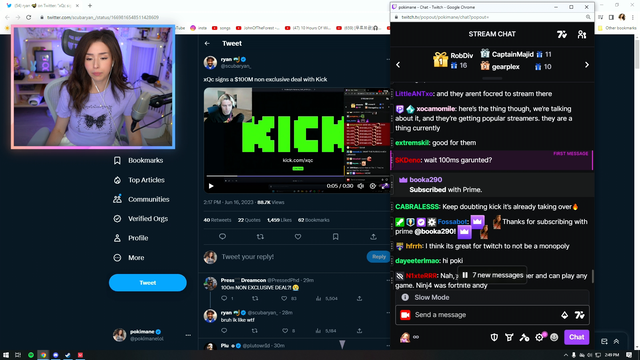The image size is (640, 360).
Task: Show previous gift leaderboard with left arrow
Action: [398, 65]
